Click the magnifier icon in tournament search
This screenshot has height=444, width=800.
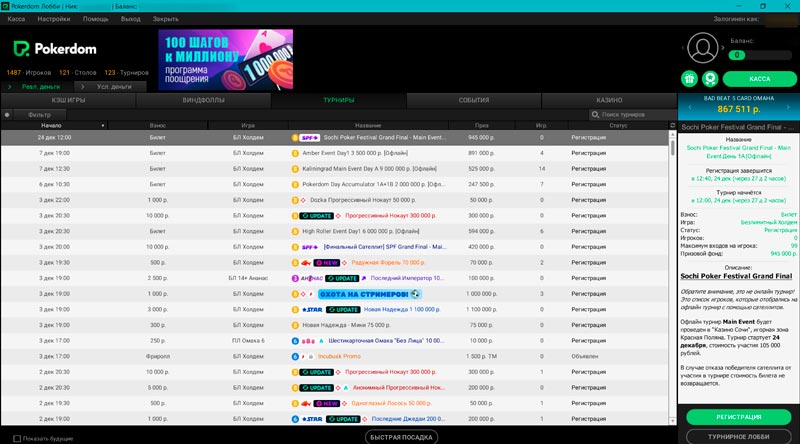(x=593, y=115)
